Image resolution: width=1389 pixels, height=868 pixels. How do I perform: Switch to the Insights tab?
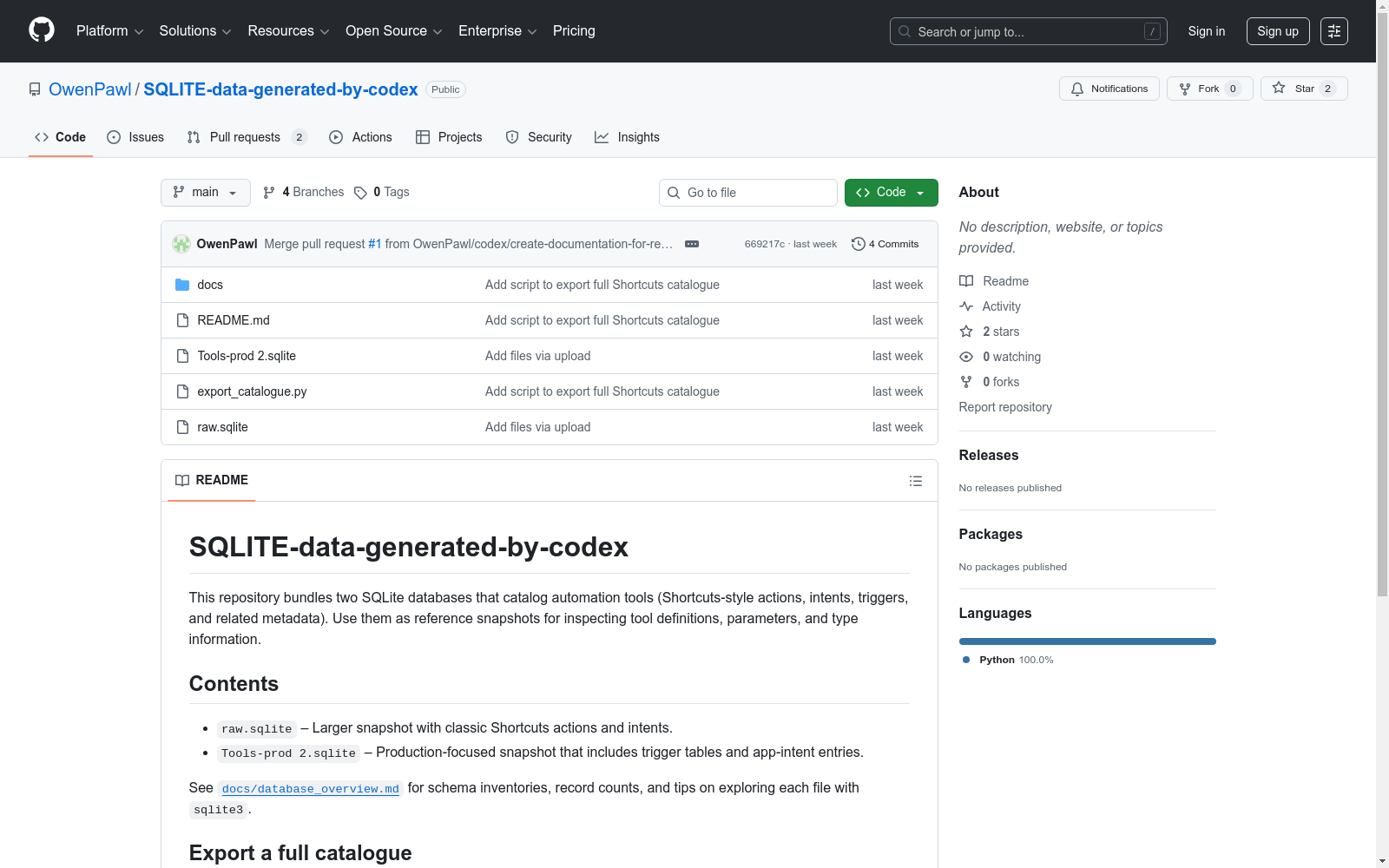tap(627, 137)
